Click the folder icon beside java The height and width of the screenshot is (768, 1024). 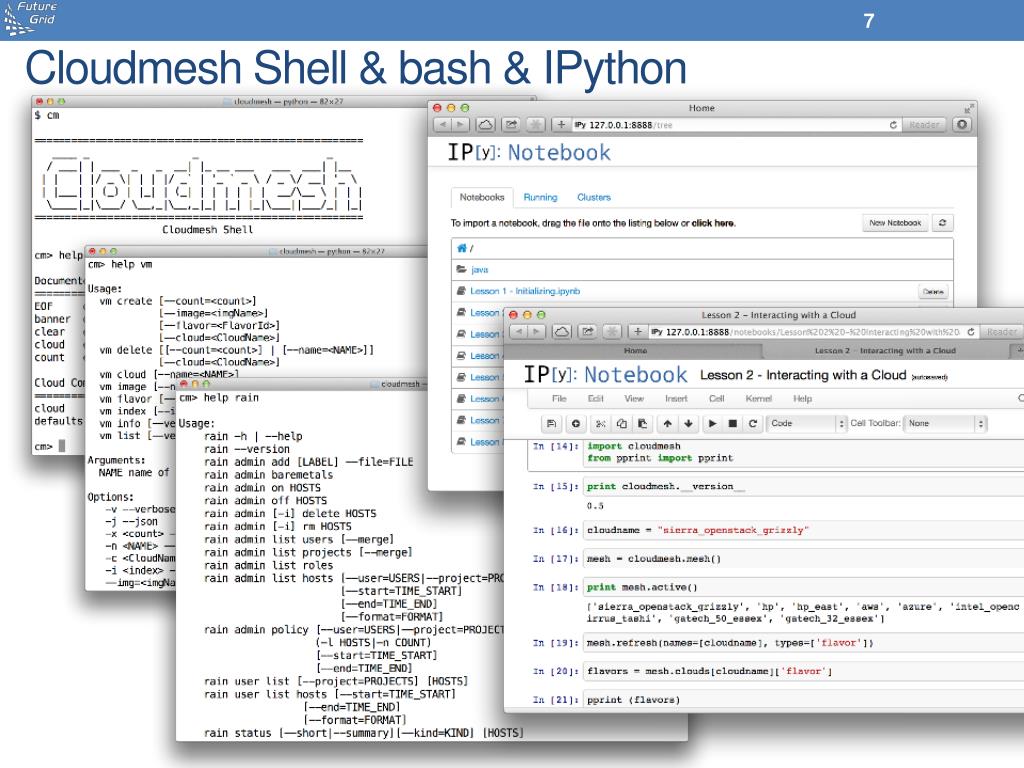click(462, 269)
